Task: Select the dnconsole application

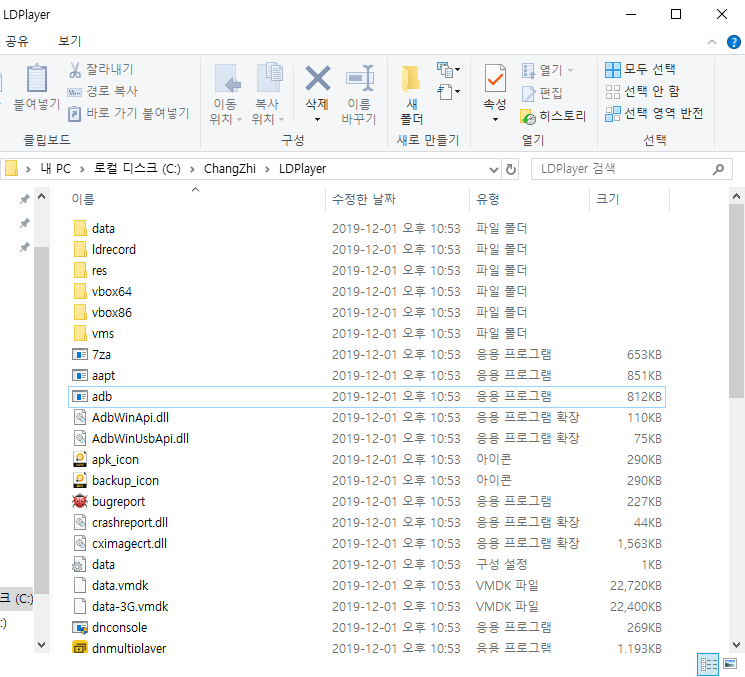Action: click(x=109, y=627)
